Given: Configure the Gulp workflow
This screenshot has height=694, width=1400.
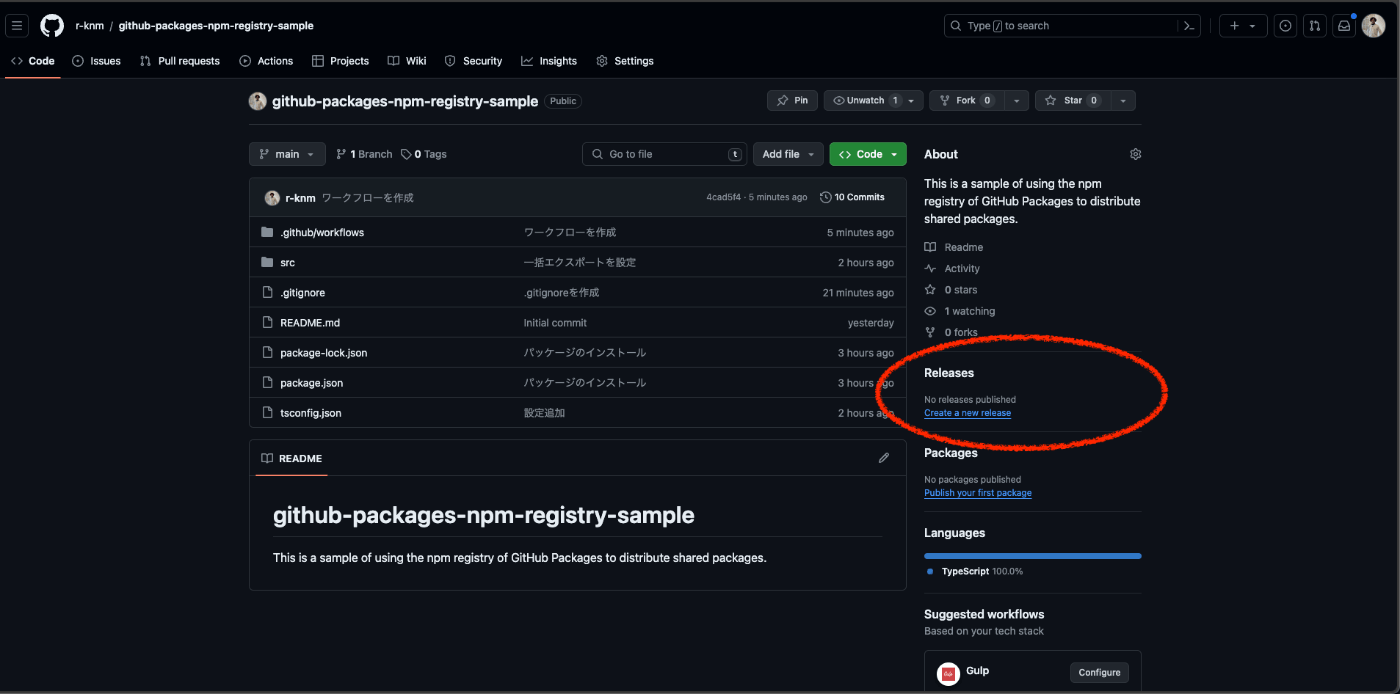Looking at the screenshot, I should tap(1099, 673).
